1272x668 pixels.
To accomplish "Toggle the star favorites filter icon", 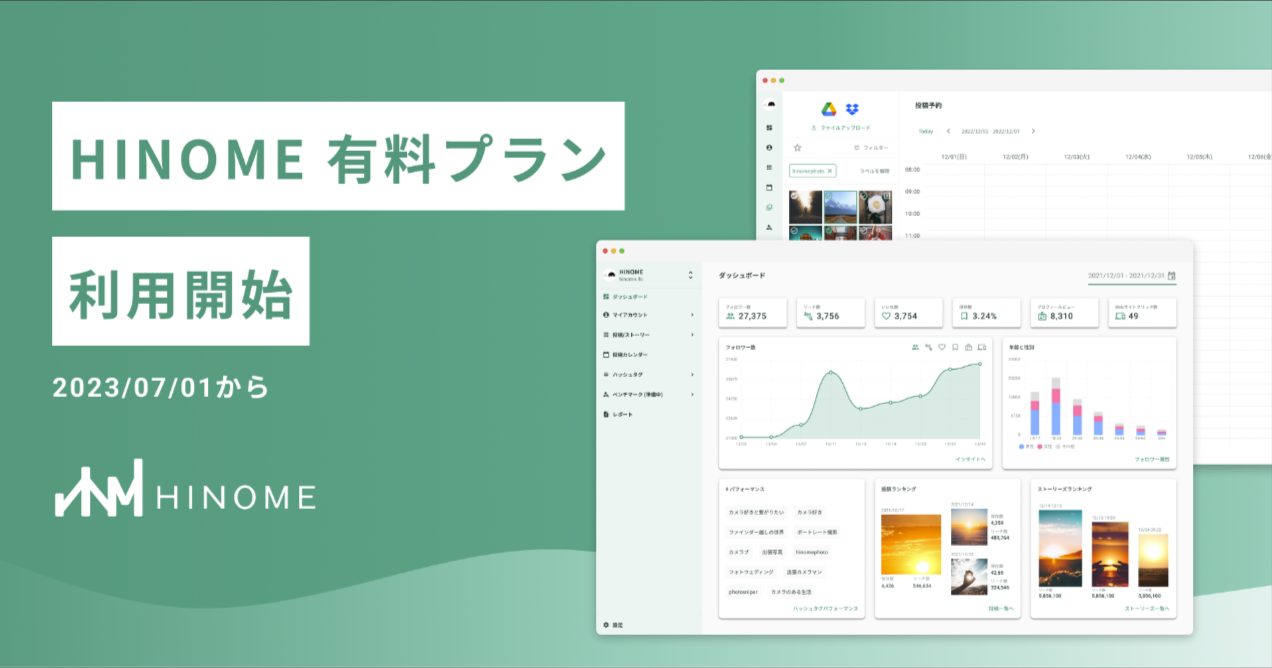I will click(797, 147).
